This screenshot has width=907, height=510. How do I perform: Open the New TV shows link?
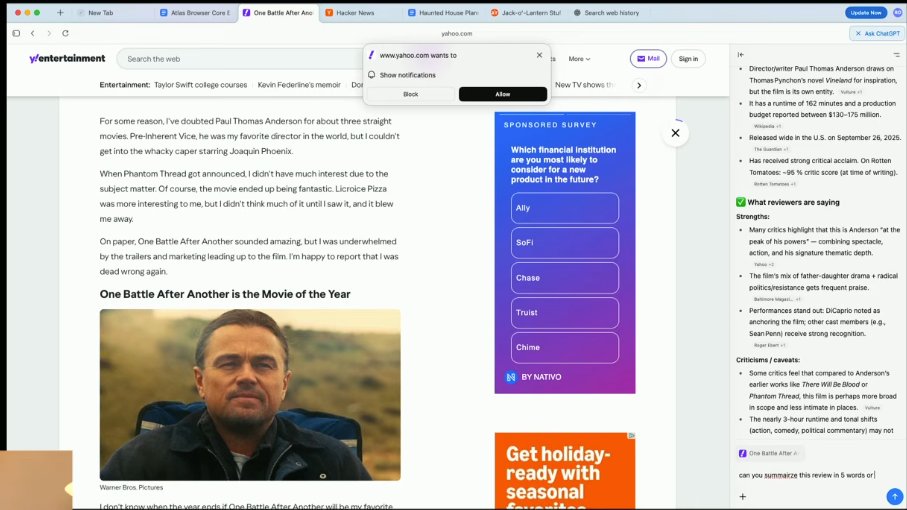point(584,85)
